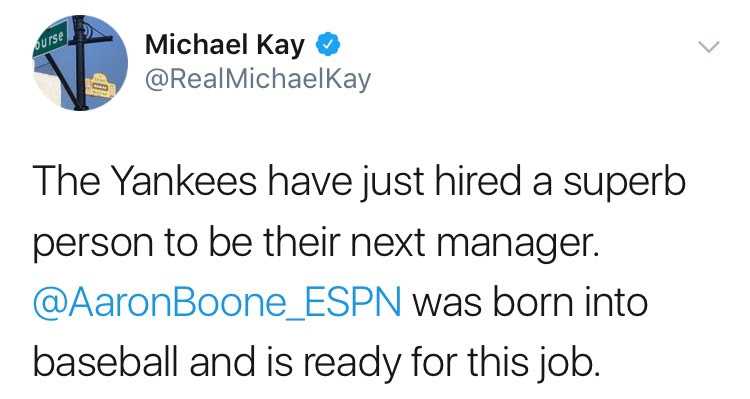Click the tweet line starting "person to be"
This screenshot has width=750, height=399.
[x=316, y=244]
